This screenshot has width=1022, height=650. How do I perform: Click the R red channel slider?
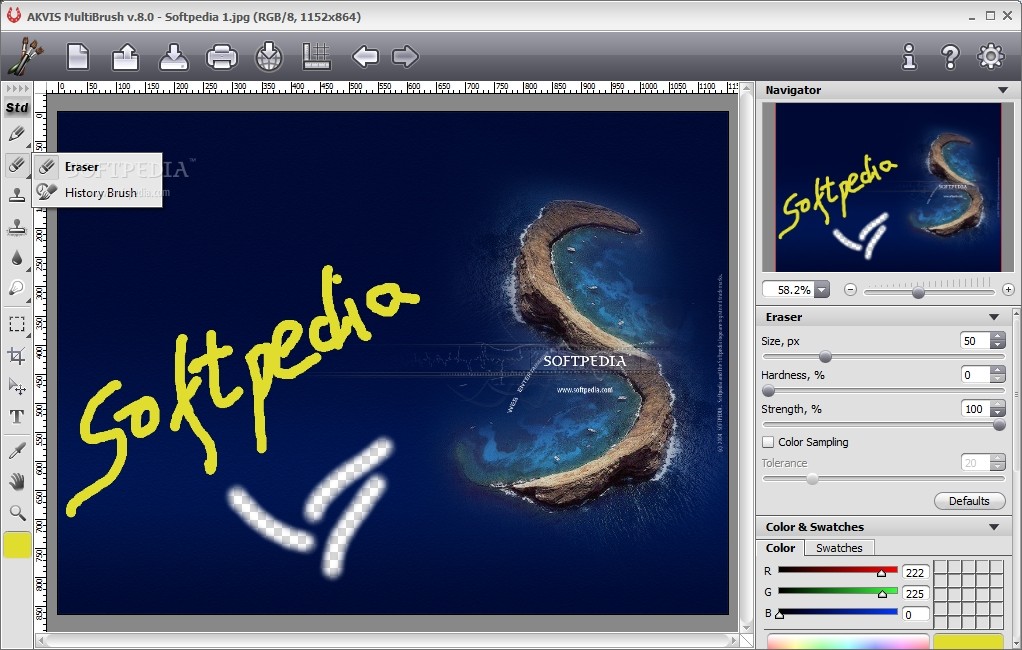(x=838, y=570)
